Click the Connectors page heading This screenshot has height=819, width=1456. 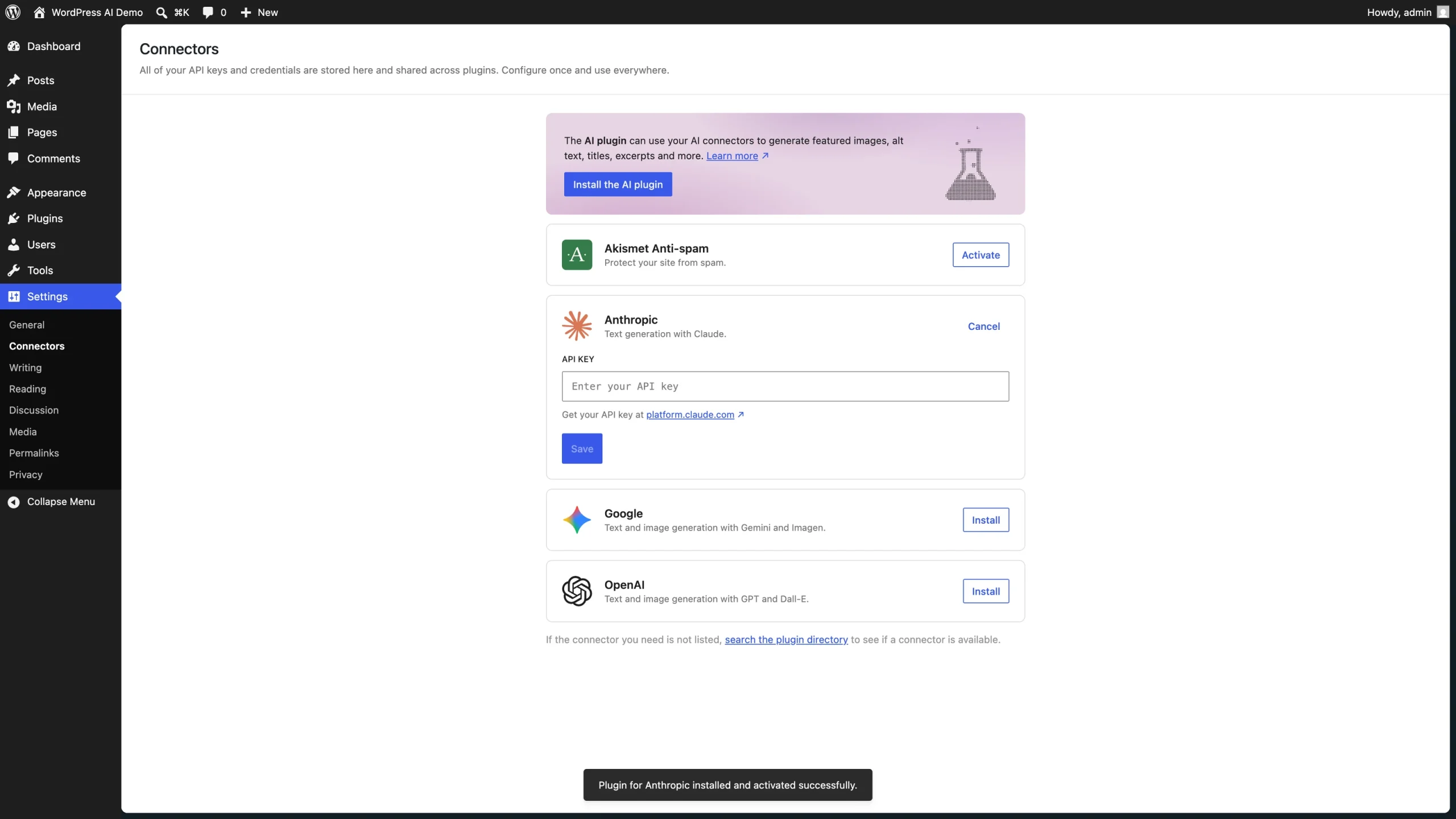click(179, 49)
